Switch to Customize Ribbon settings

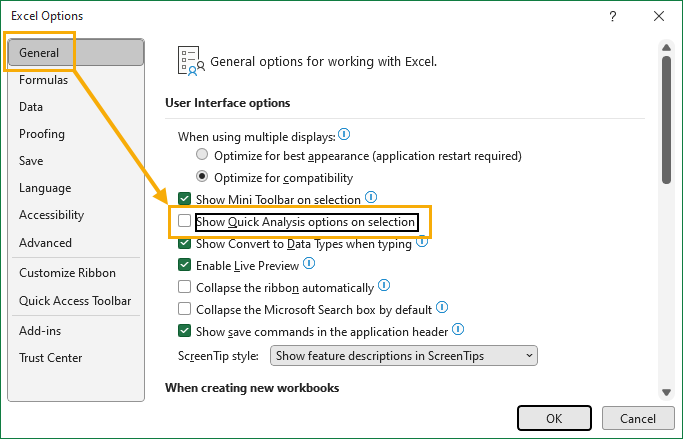coord(68,273)
